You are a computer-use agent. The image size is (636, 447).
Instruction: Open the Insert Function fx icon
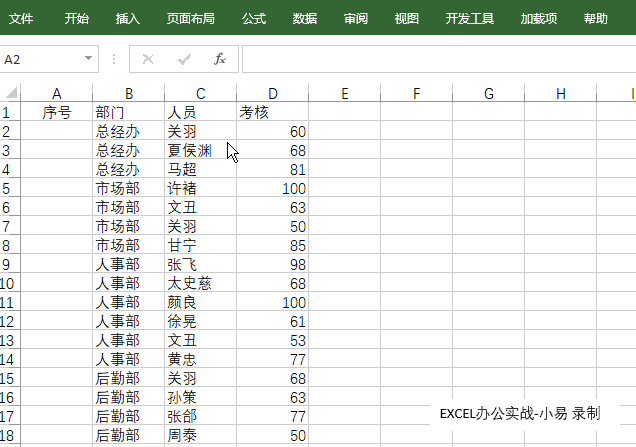pos(219,59)
